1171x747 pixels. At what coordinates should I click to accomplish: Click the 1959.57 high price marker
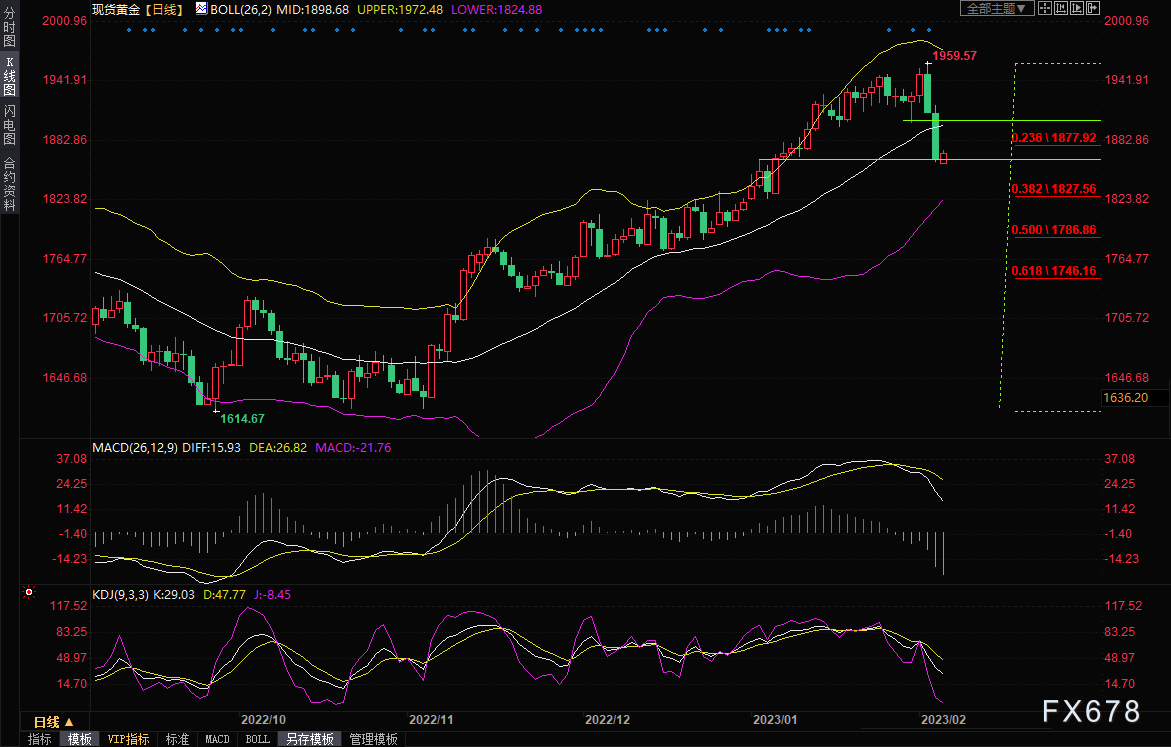click(954, 55)
